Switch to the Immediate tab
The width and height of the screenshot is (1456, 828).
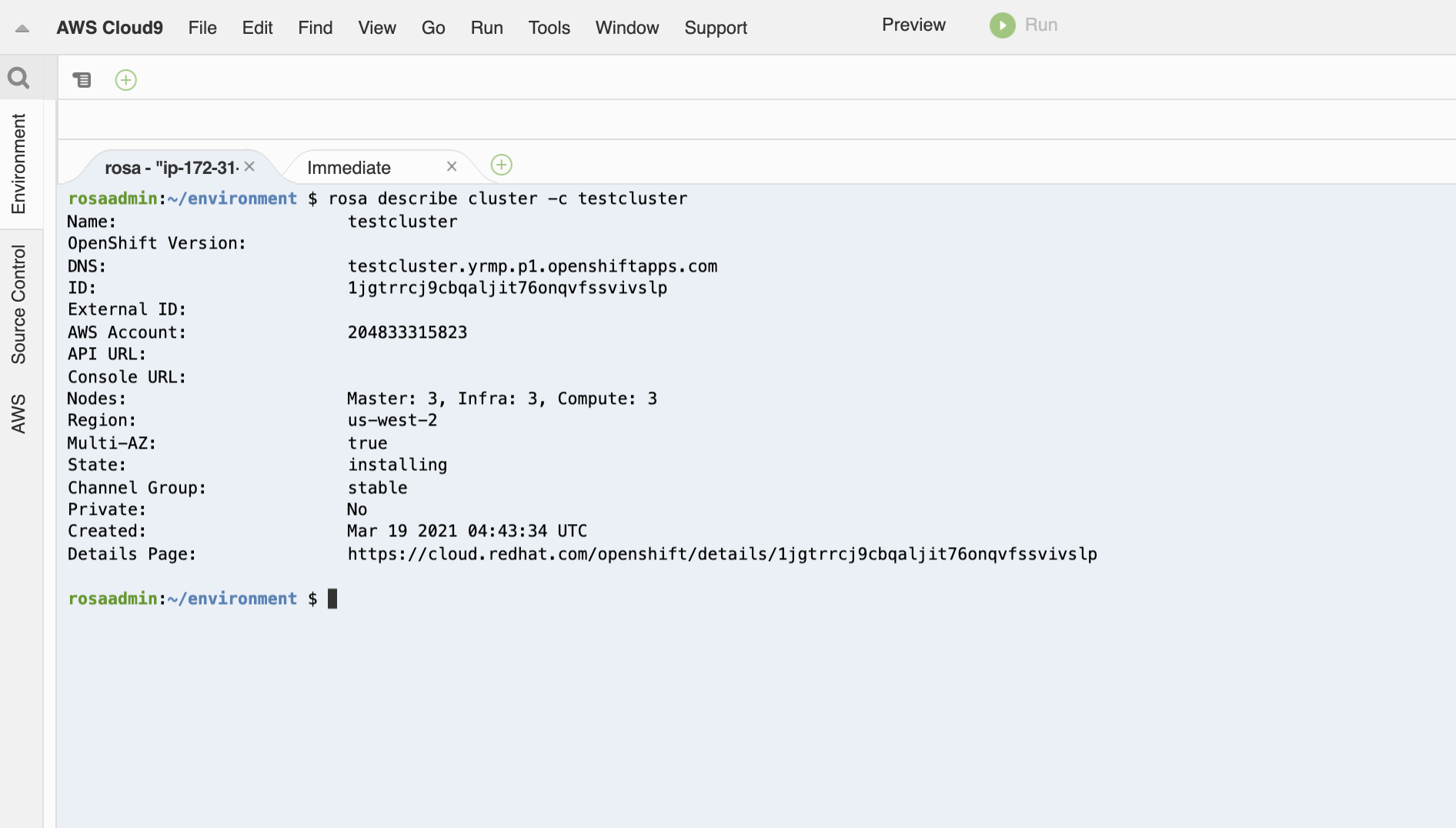349,167
